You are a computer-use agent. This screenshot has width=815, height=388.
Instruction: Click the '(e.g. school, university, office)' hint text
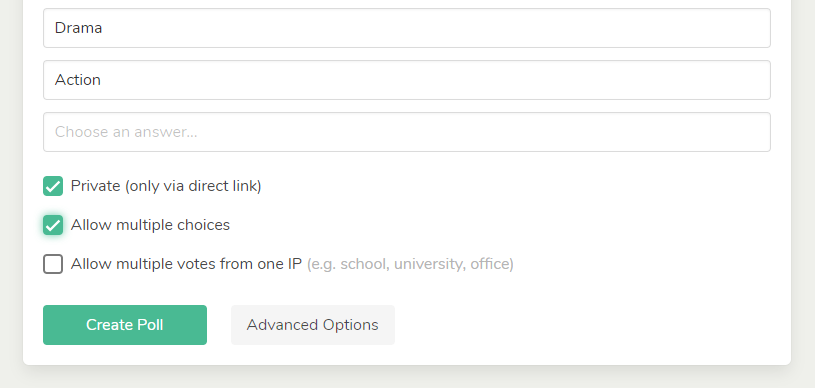point(410,264)
